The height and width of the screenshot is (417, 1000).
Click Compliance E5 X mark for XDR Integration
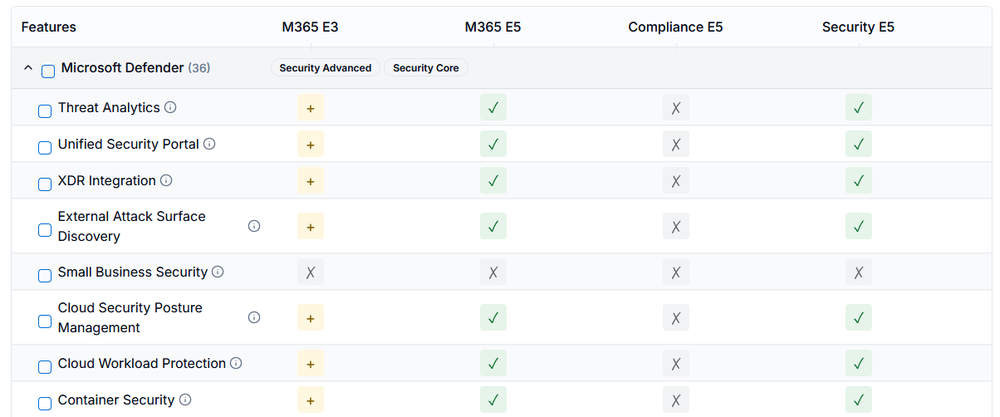[x=676, y=180]
